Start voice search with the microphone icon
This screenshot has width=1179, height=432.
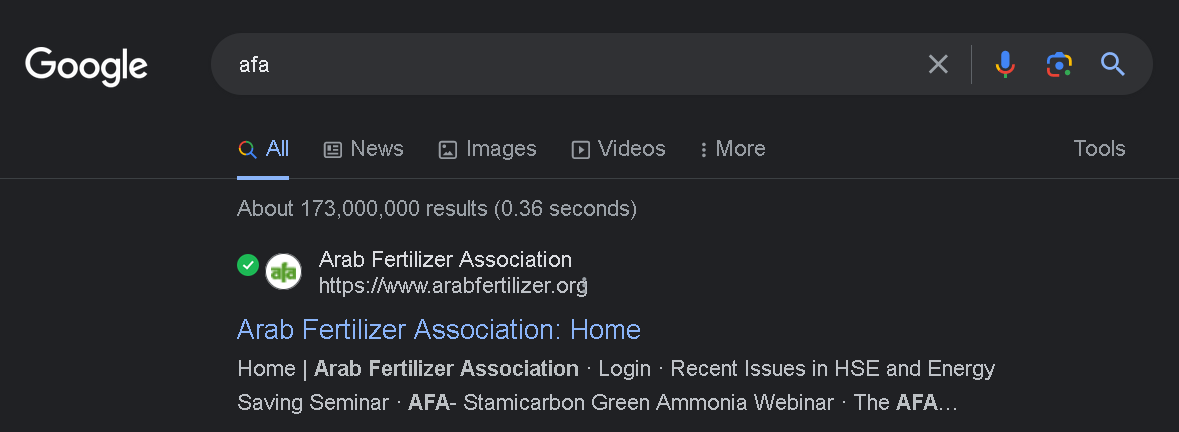click(x=1005, y=65)
